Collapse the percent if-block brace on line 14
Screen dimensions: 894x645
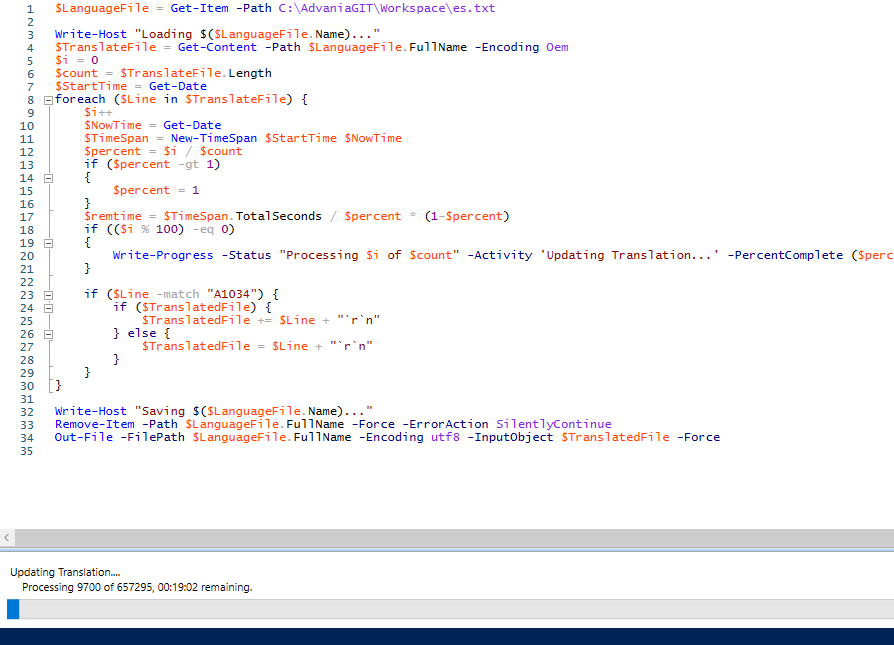(x=47, y=178)
